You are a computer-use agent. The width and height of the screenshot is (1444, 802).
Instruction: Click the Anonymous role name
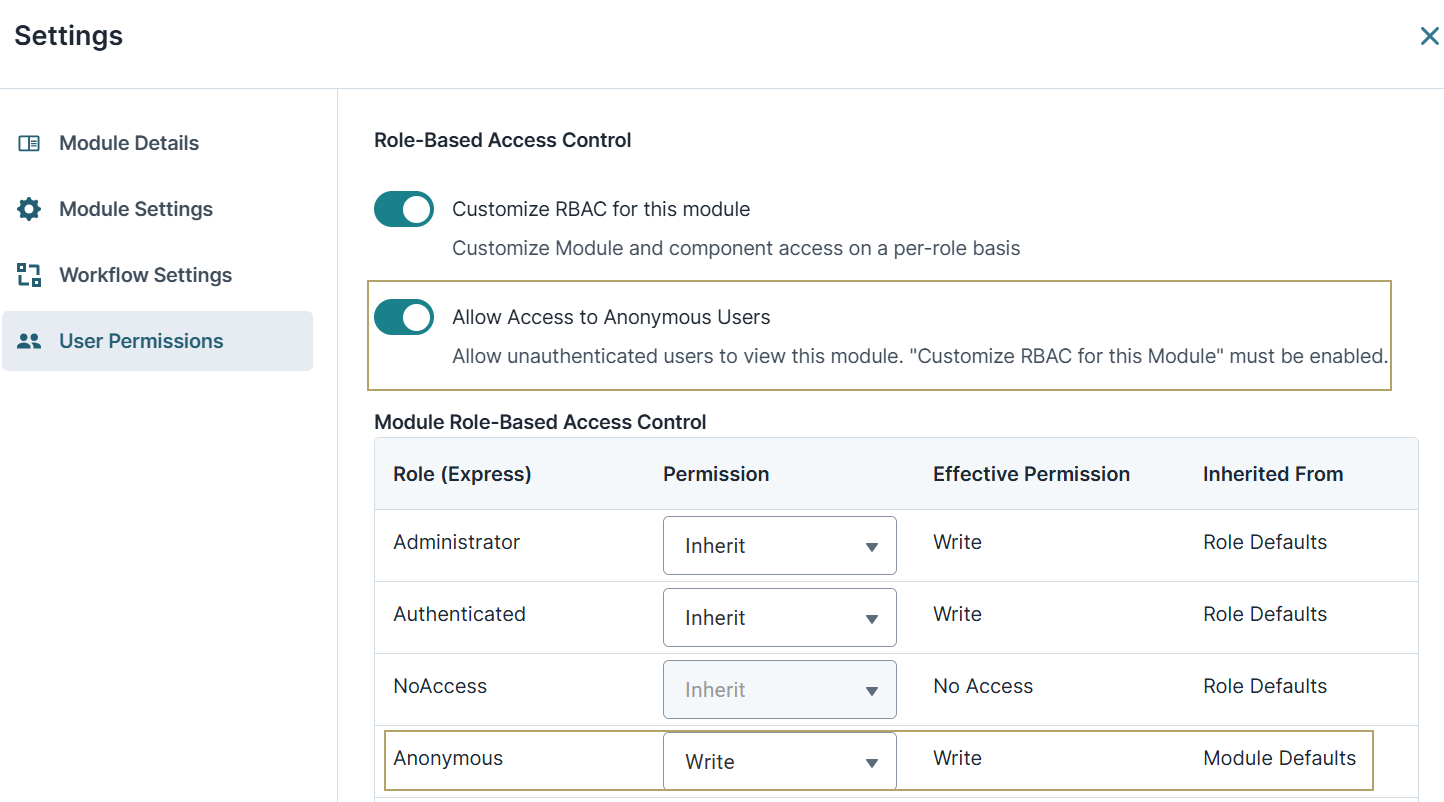448,758
